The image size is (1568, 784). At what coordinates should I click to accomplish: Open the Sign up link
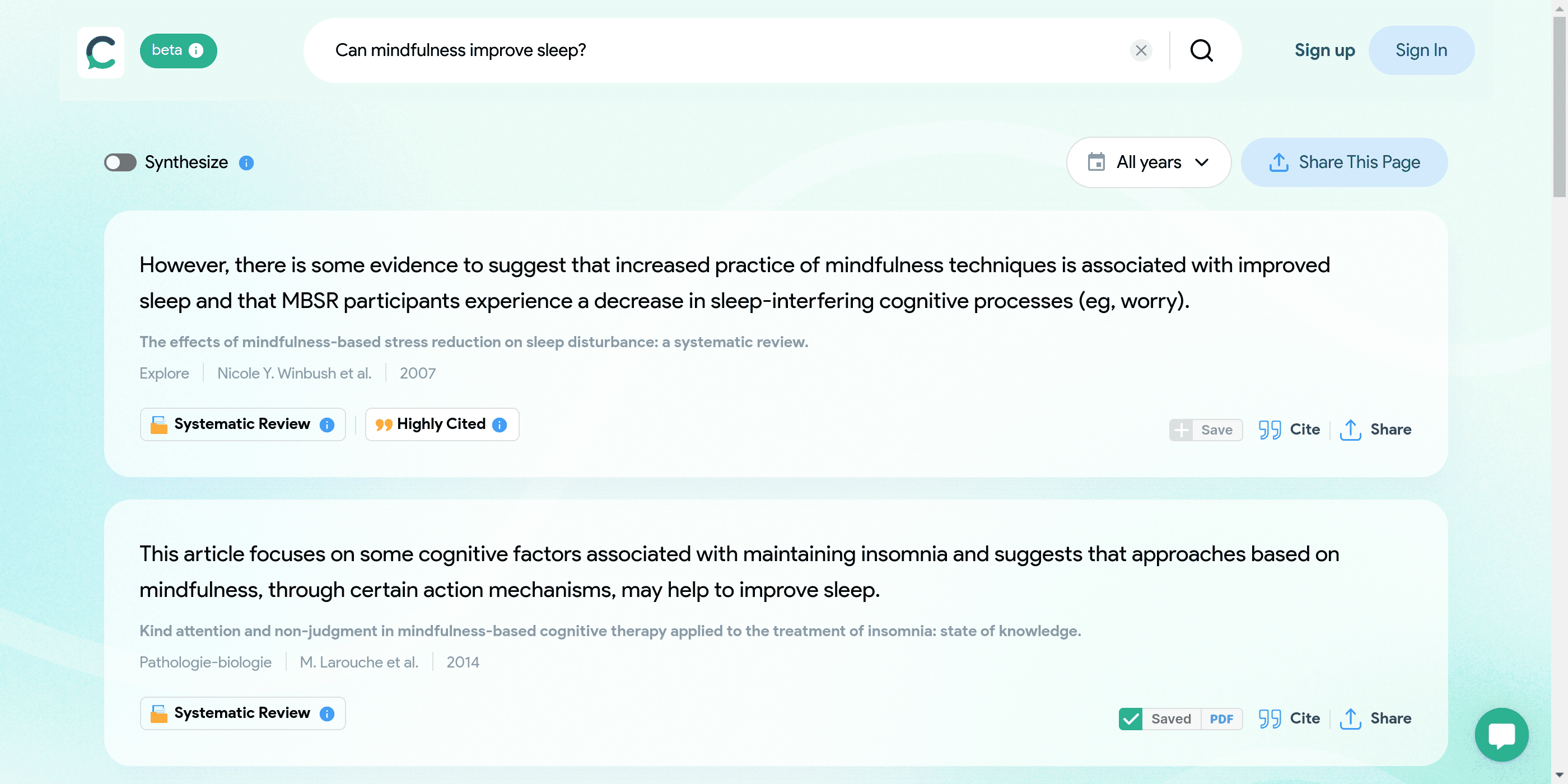pos(1324,50)
